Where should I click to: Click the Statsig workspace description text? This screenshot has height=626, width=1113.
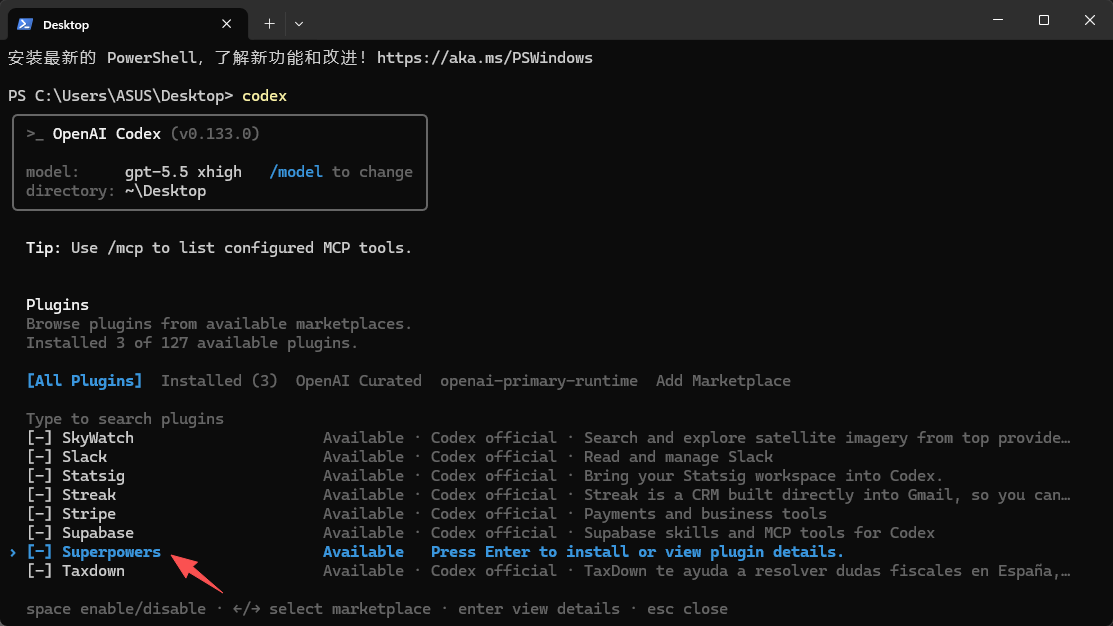tap(764, 476)
